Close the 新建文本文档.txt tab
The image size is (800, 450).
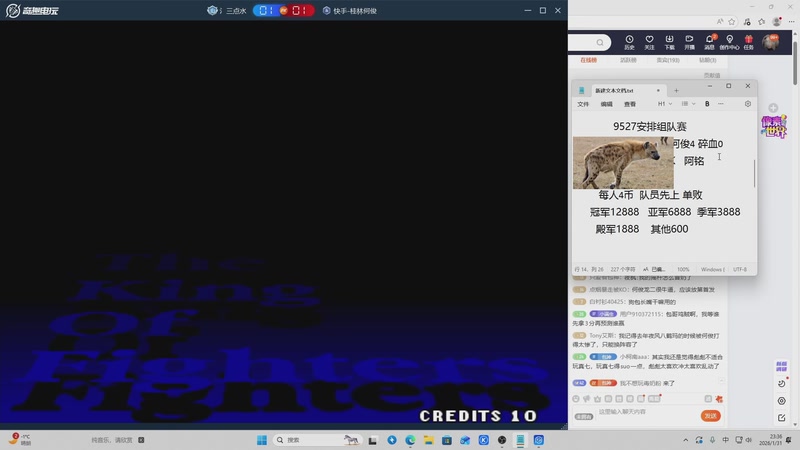[658, 90]
